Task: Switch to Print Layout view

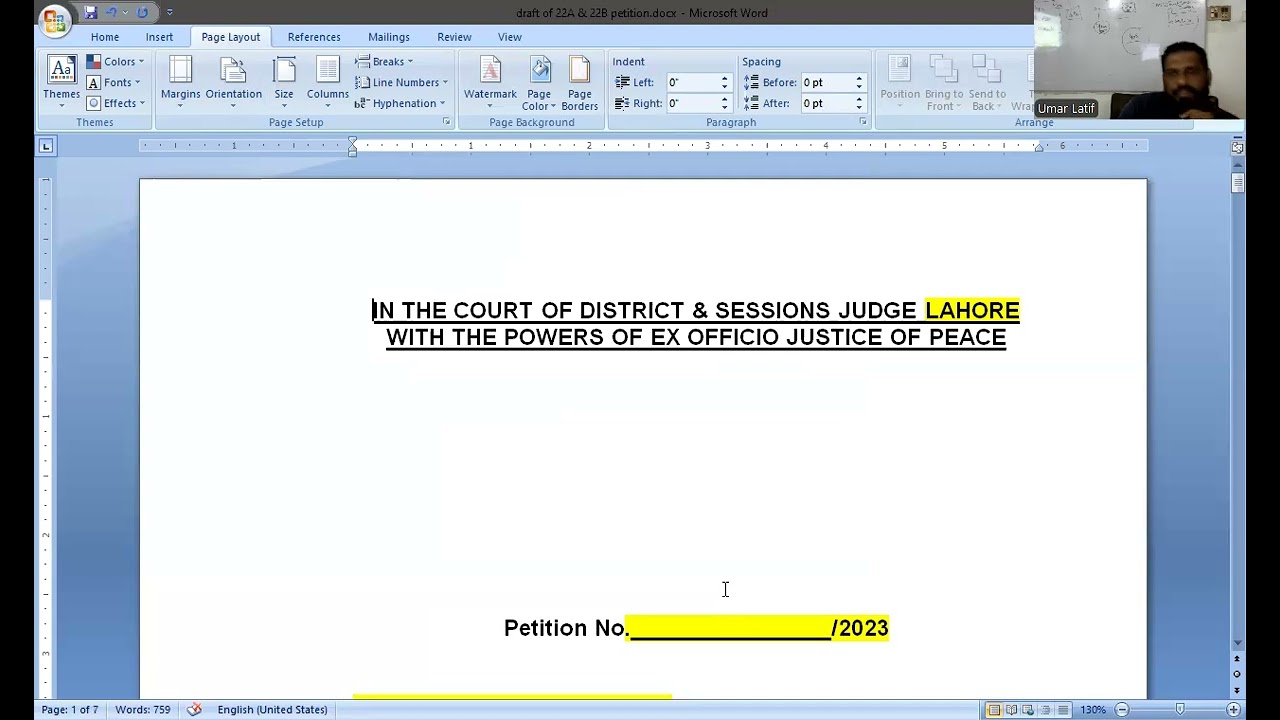Action: coord(994,710)
